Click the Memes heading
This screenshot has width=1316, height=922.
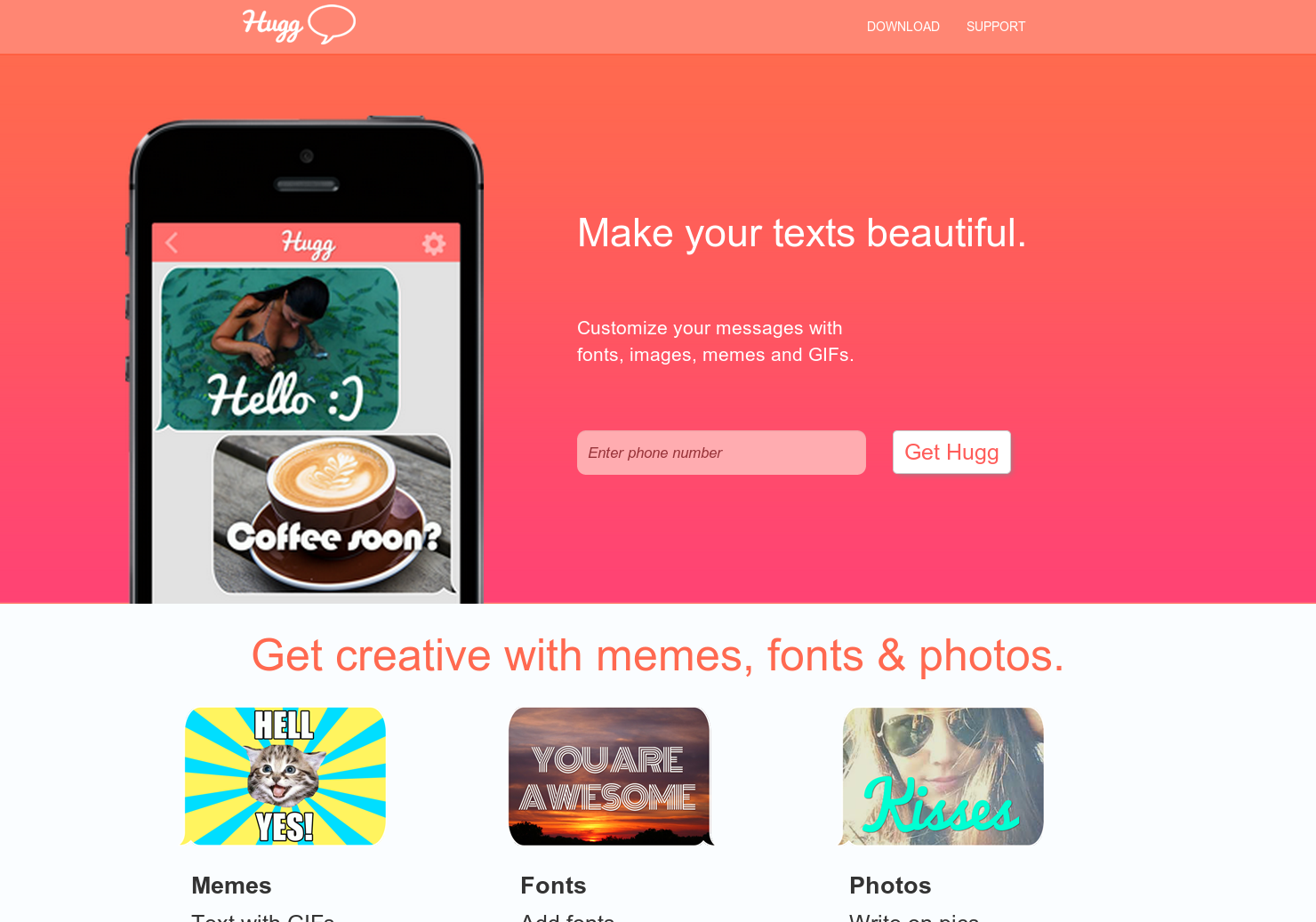pyautogui.click(x=231, y=886)
